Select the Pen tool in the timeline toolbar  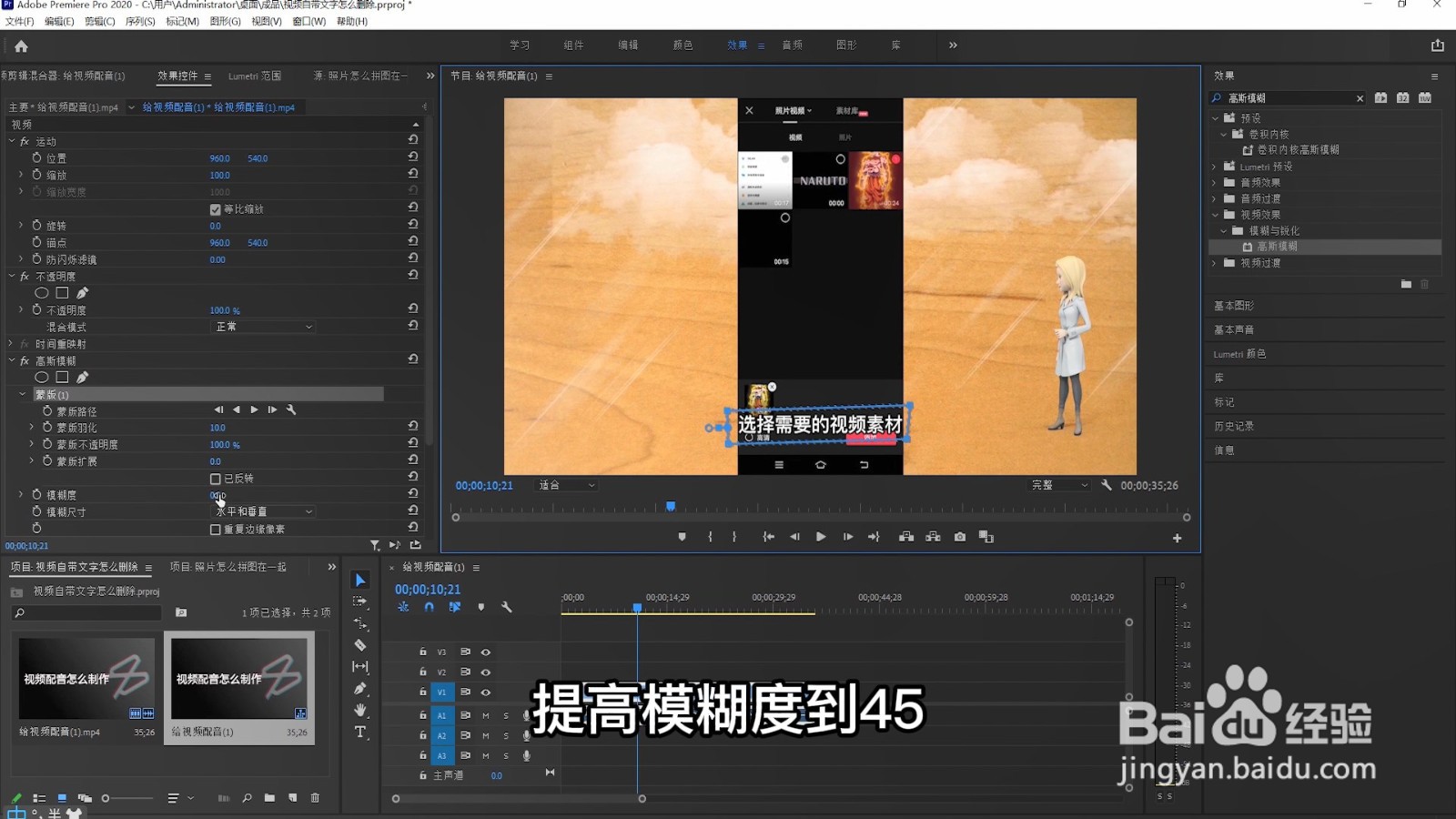click(360, 687)
